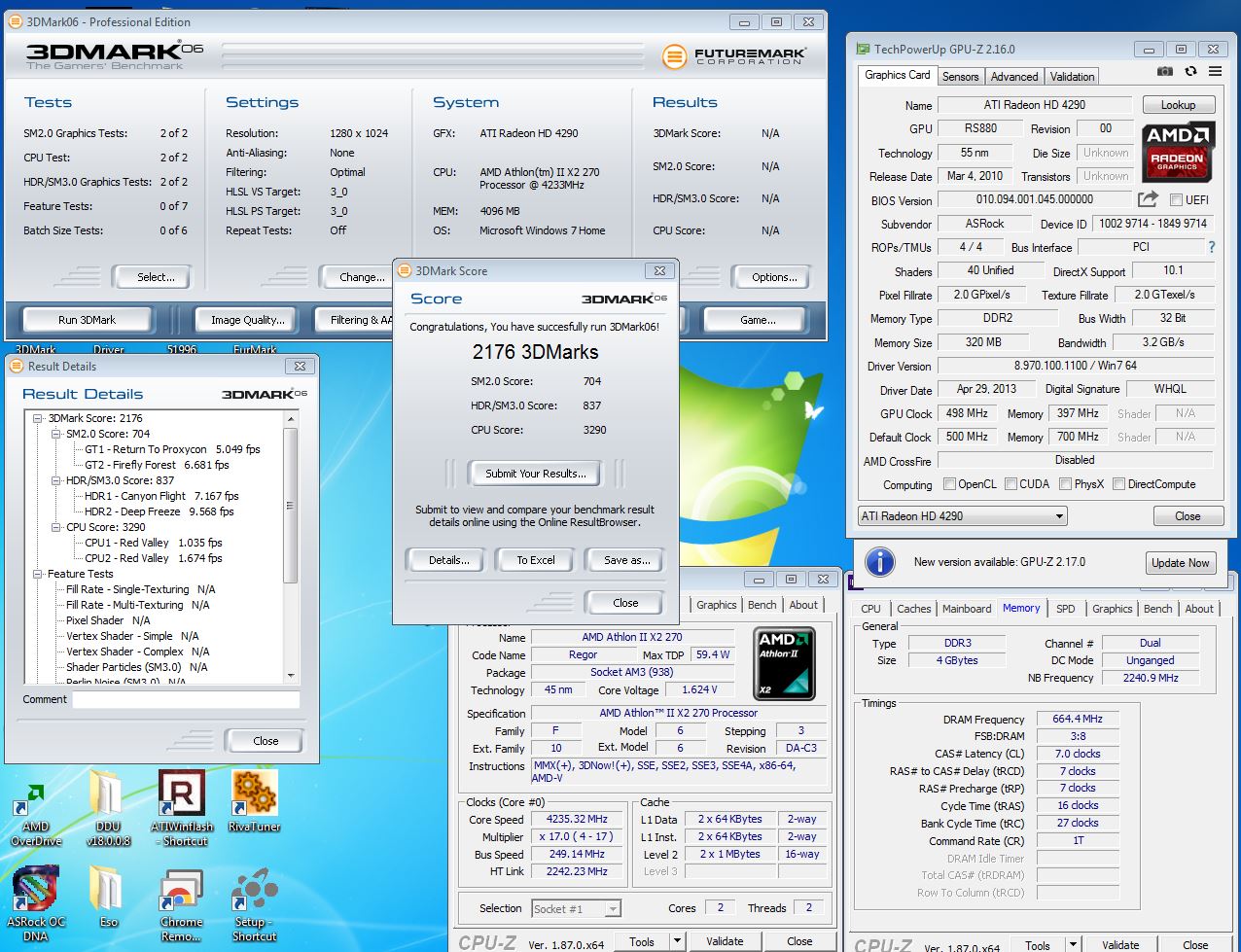Viewport: 1241px width, 952px height.
Task: Click the Futuremark Corporation logo
Action: coord(734,56)
